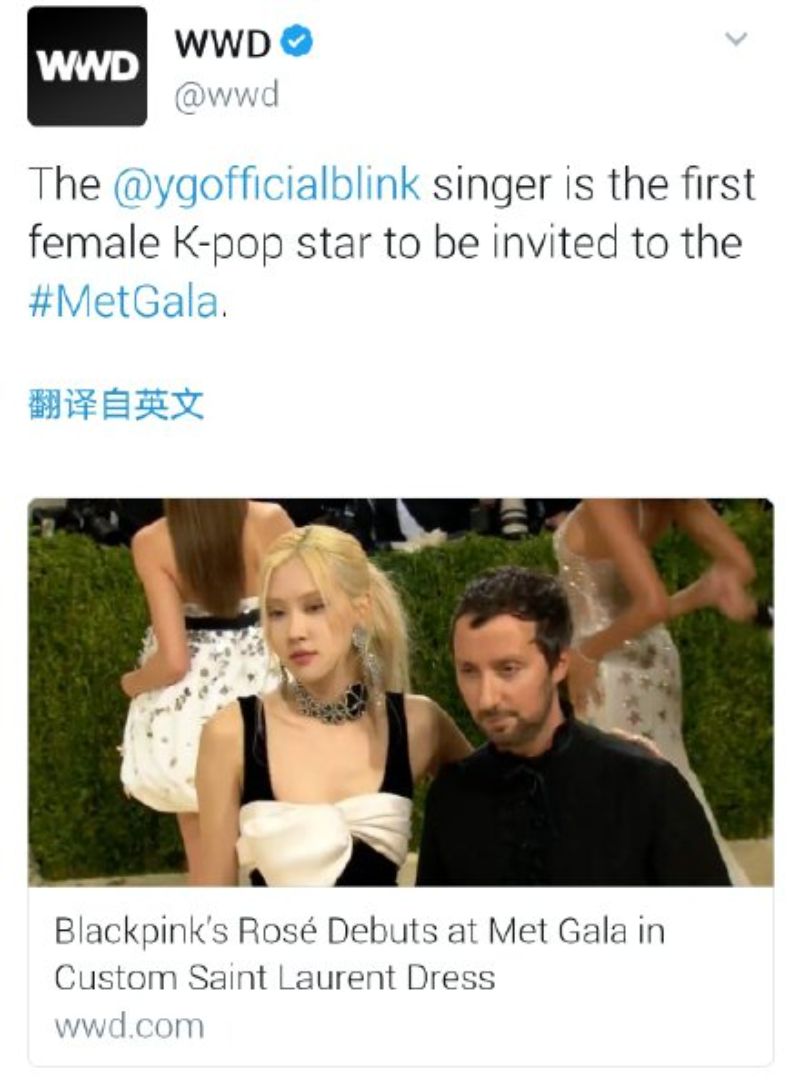
Task: Click the blue verified badge next to WWD
Action: point(296,42)
